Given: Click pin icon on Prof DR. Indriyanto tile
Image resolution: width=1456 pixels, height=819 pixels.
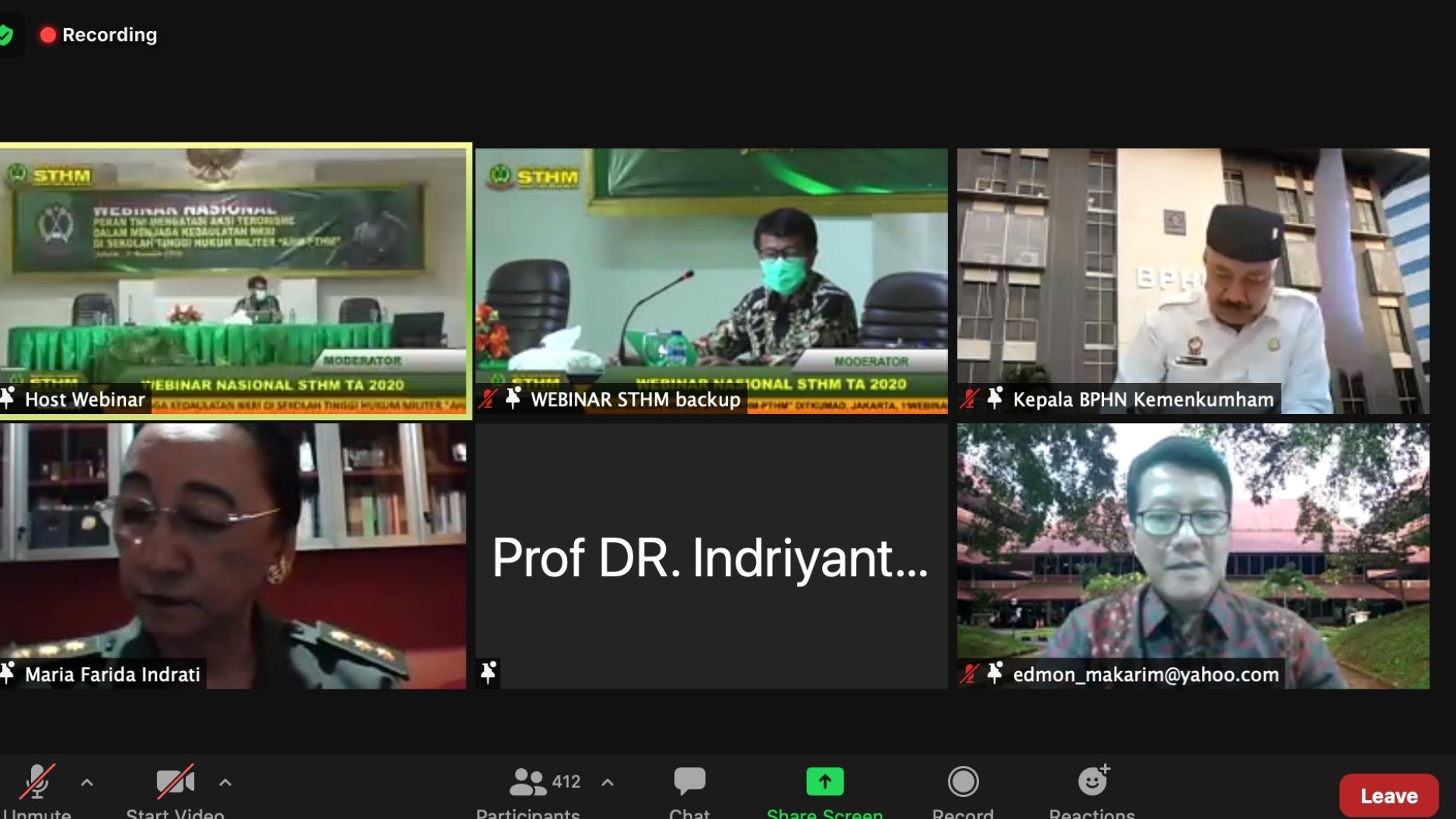Looking at the screenshot, I should [x=488, y=672].
